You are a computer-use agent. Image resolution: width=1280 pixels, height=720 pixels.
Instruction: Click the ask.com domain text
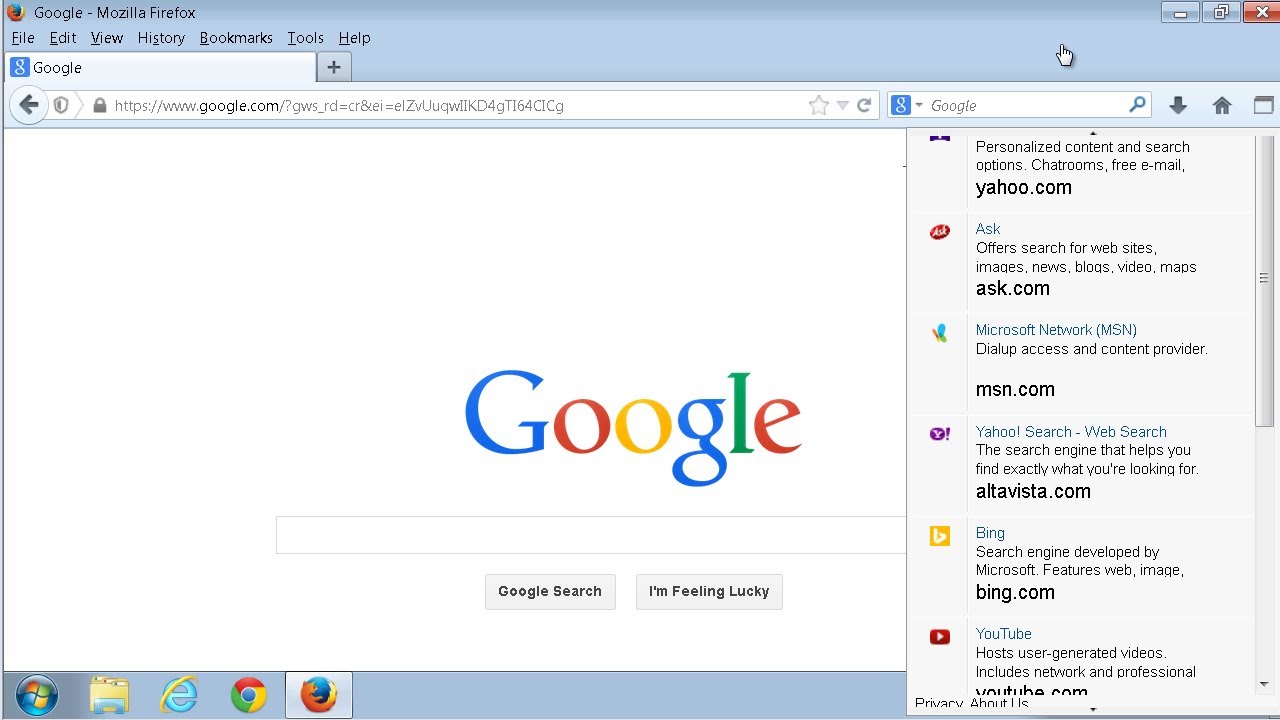(x=1013, y=288)
